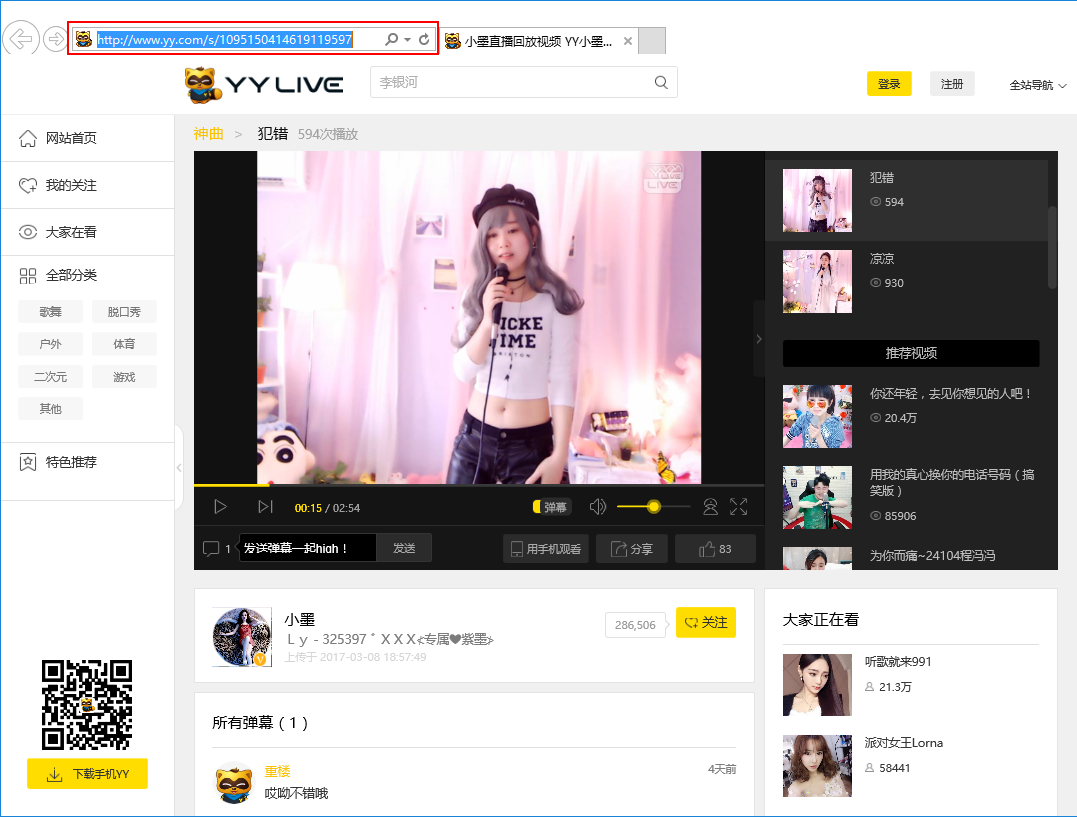The width and height of the screenshot is (1077, 817).
Task: Expand the 全站导航 dropdown
Action: tap(1037, 85)
